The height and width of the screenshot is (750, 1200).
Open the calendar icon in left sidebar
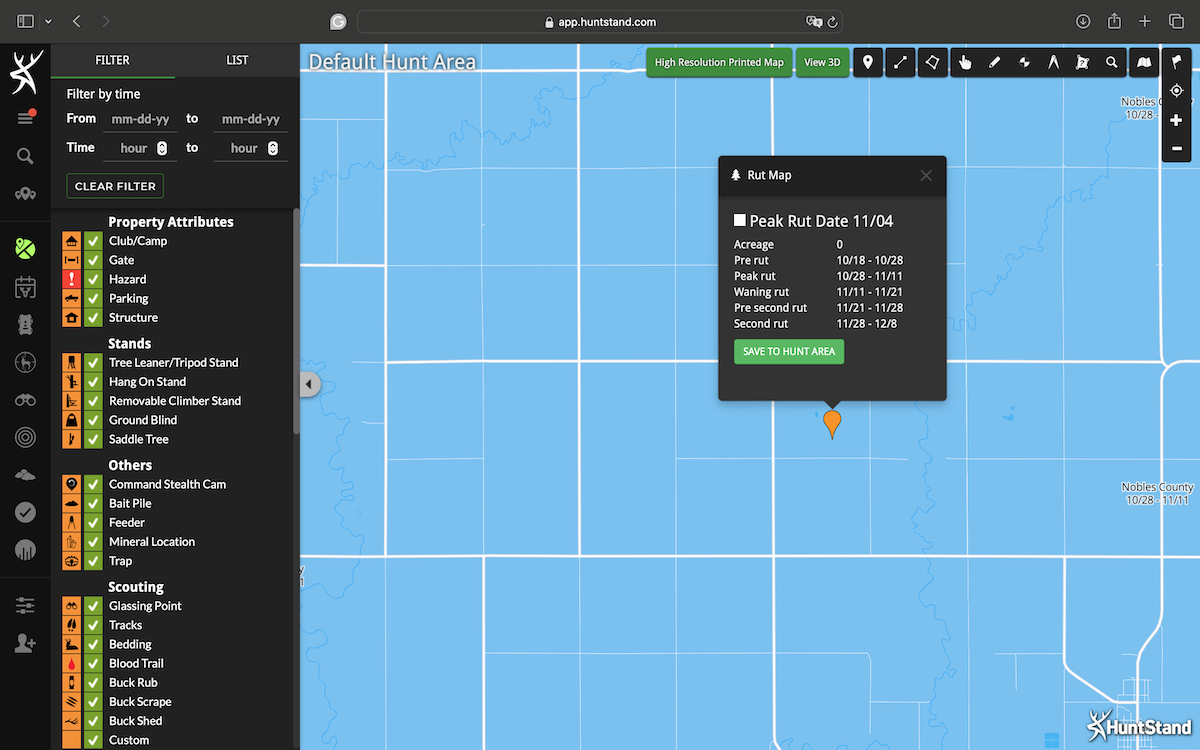point(25,288)
